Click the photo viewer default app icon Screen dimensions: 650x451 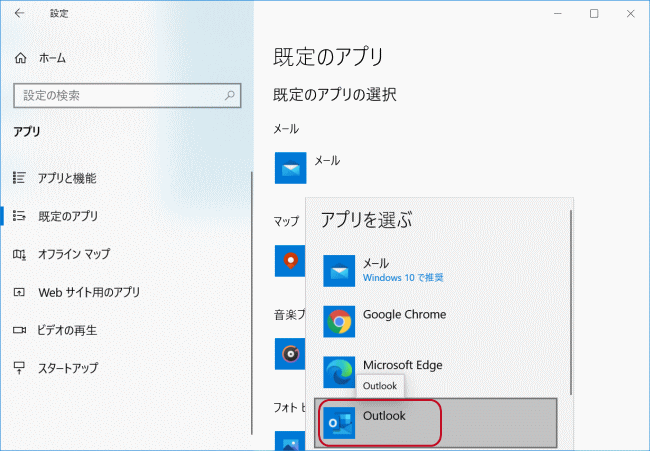point(290,441)
